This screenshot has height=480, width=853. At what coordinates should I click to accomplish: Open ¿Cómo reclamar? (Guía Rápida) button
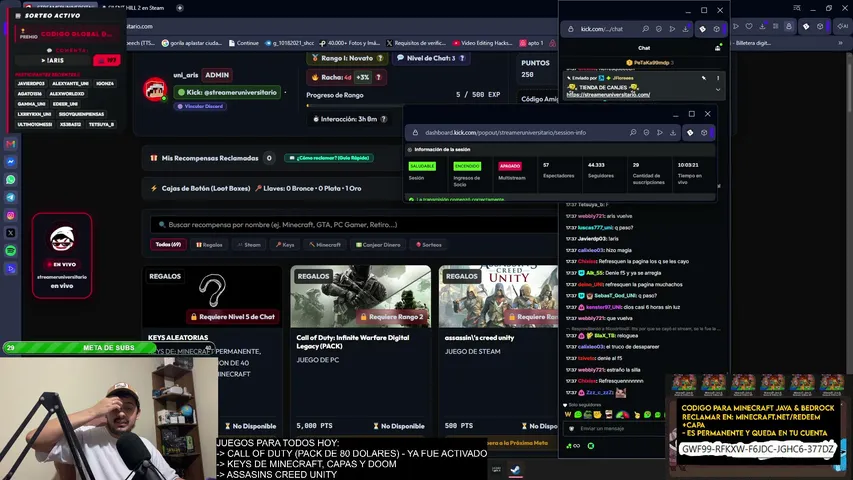coord(329,158)
